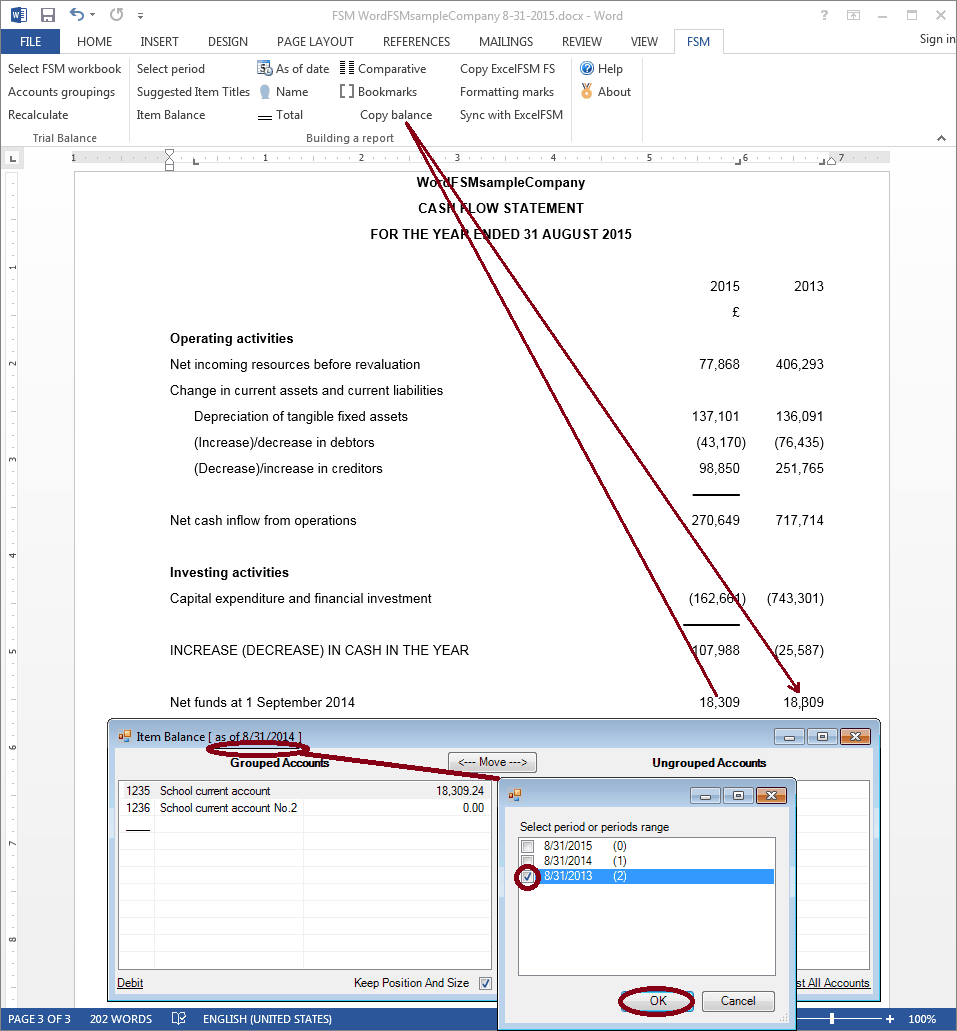This screenshot has width=957, height=1031.
Task: Click the zoom slider handle
Action: click(x=832, y=1019)
